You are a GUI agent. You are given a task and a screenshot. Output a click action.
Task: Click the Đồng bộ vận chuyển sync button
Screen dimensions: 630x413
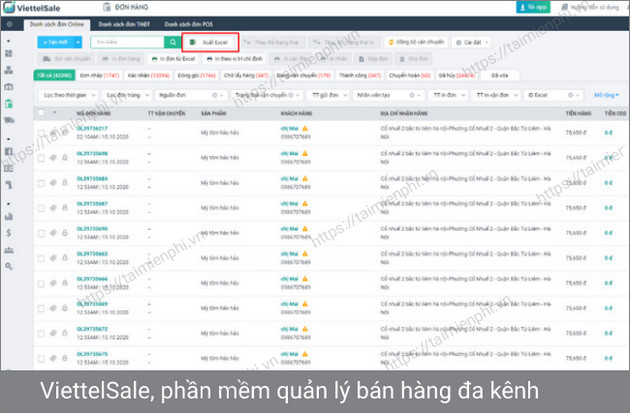pos(415,43)
